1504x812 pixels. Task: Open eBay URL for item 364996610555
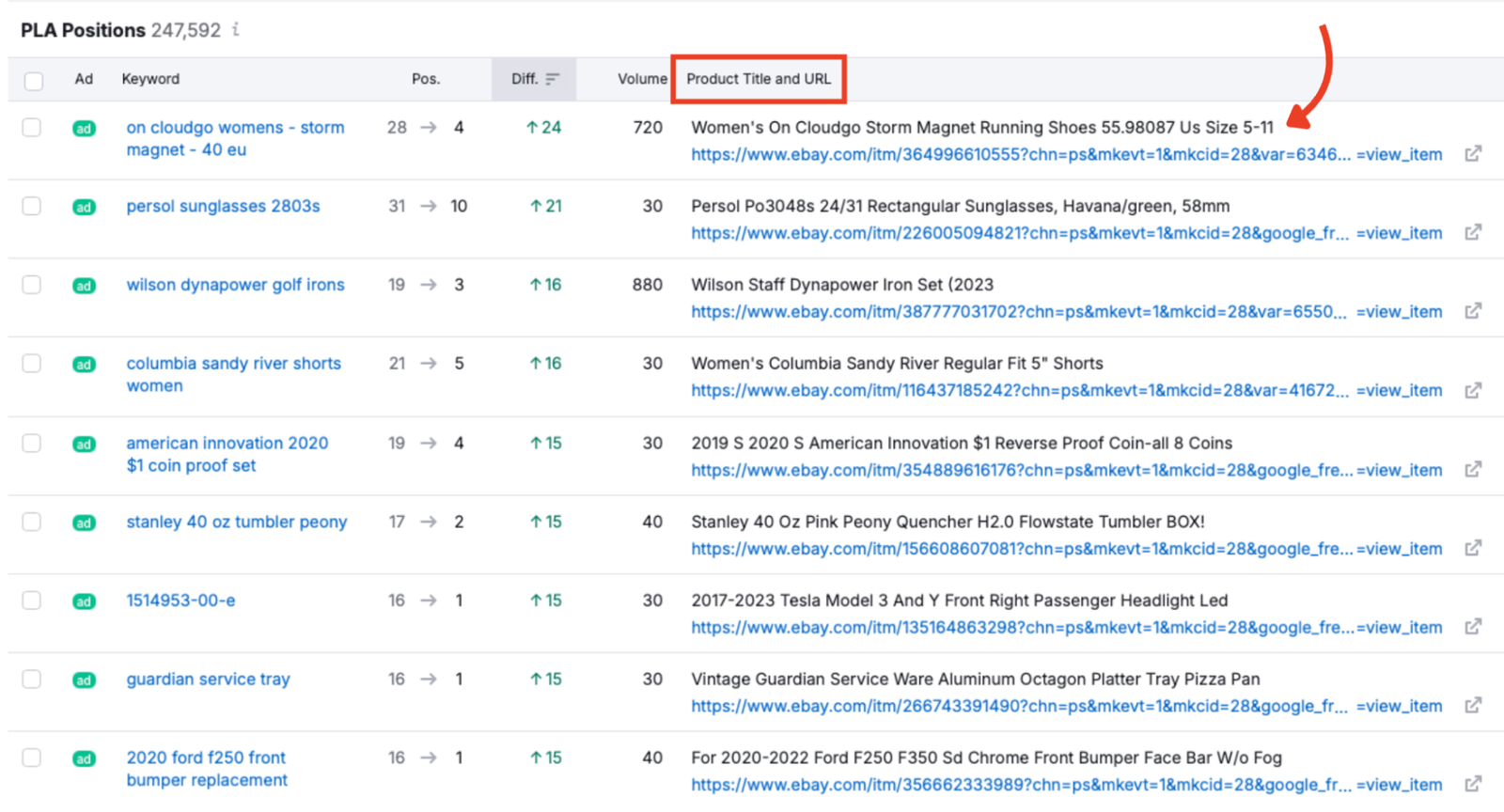(x=1066, y=154)
